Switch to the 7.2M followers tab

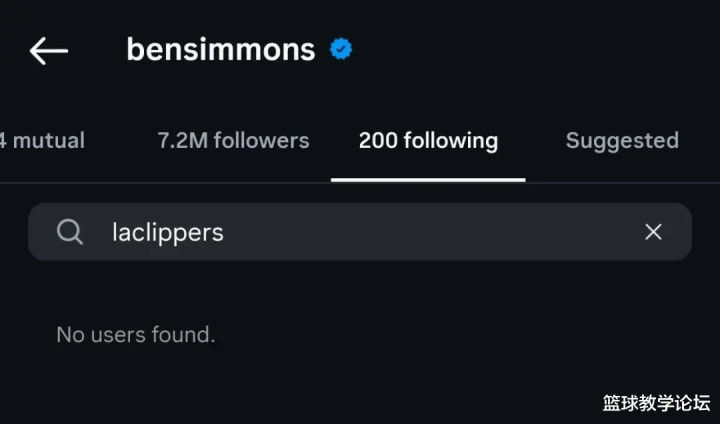[x=233, y=141]
